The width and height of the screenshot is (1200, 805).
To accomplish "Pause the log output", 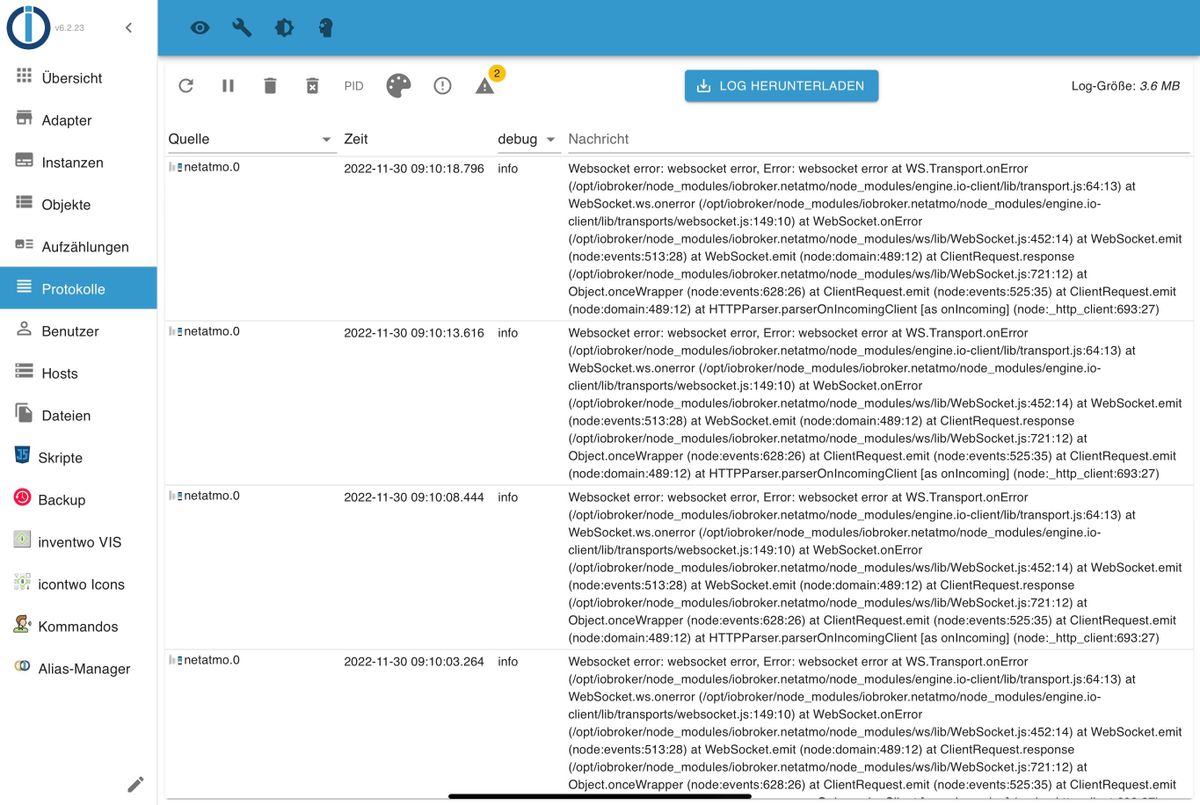I will [x=228, y=86].
